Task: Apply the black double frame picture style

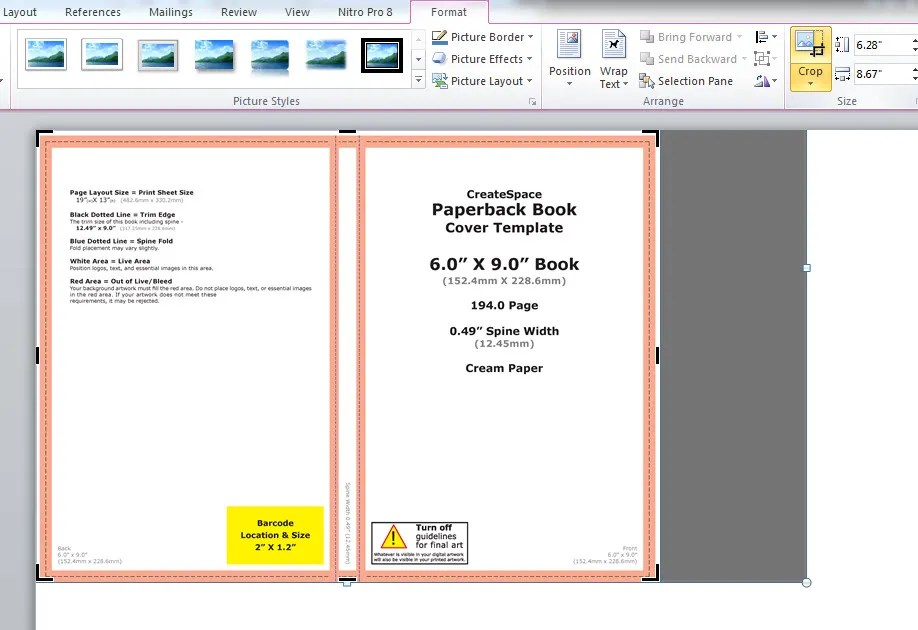Action: tap(381, 55)
